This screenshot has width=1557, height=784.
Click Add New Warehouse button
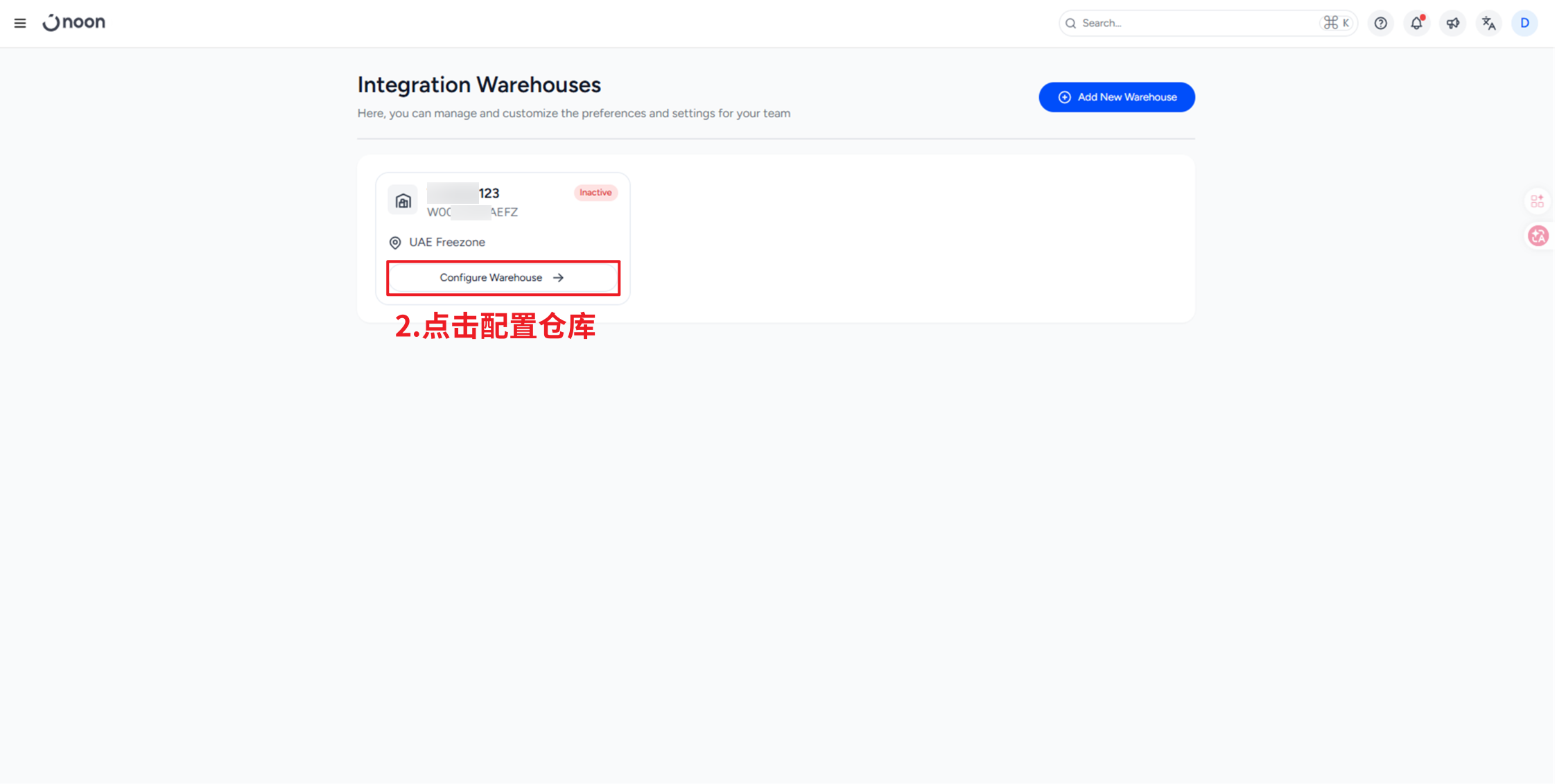coord(1116,97)
